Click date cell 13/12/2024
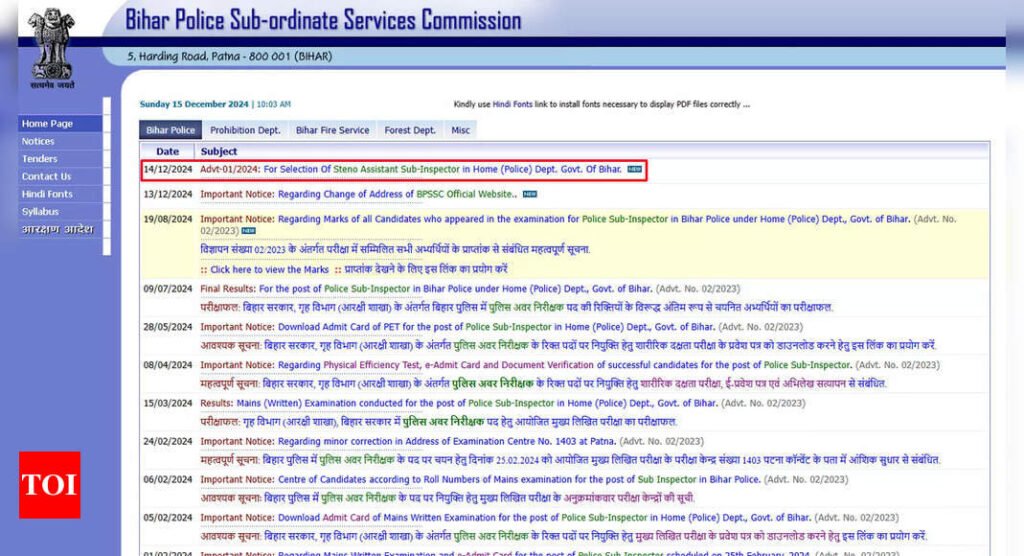 click(168, 194)
